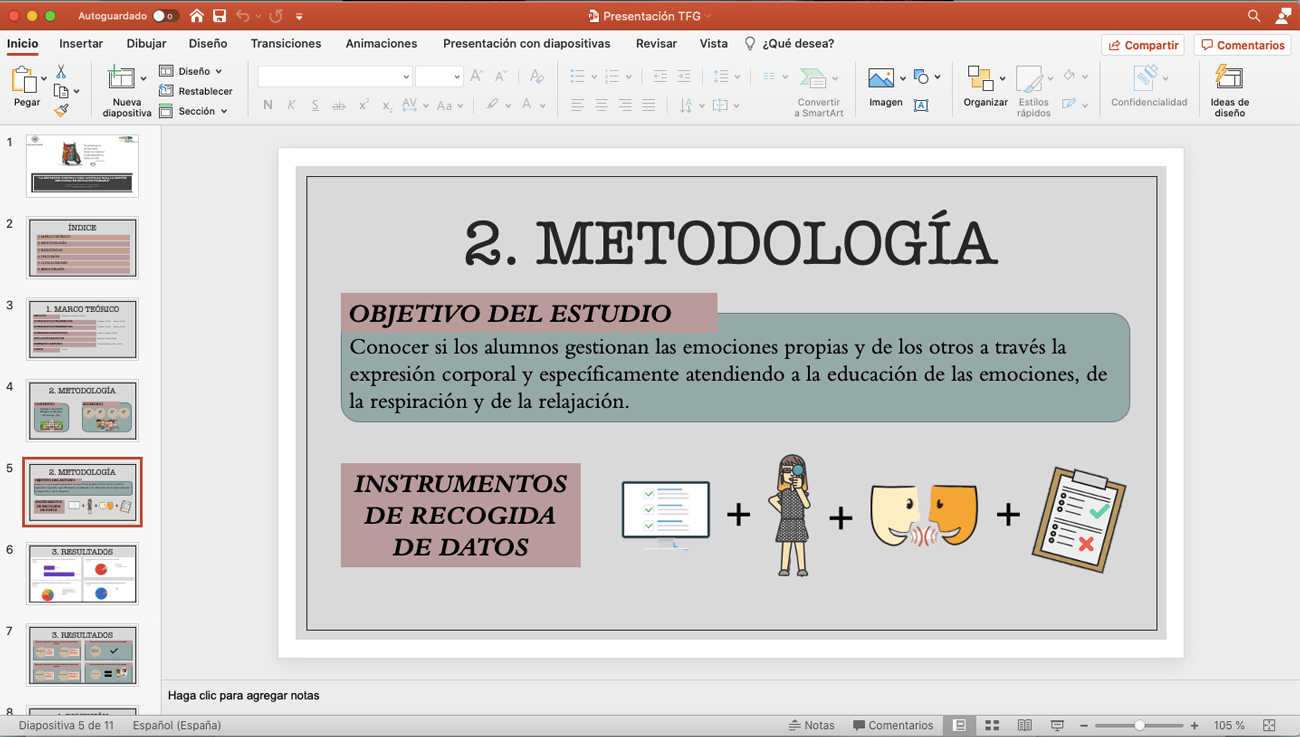Open the Revisar ribbon tab

tap(656, 43)
